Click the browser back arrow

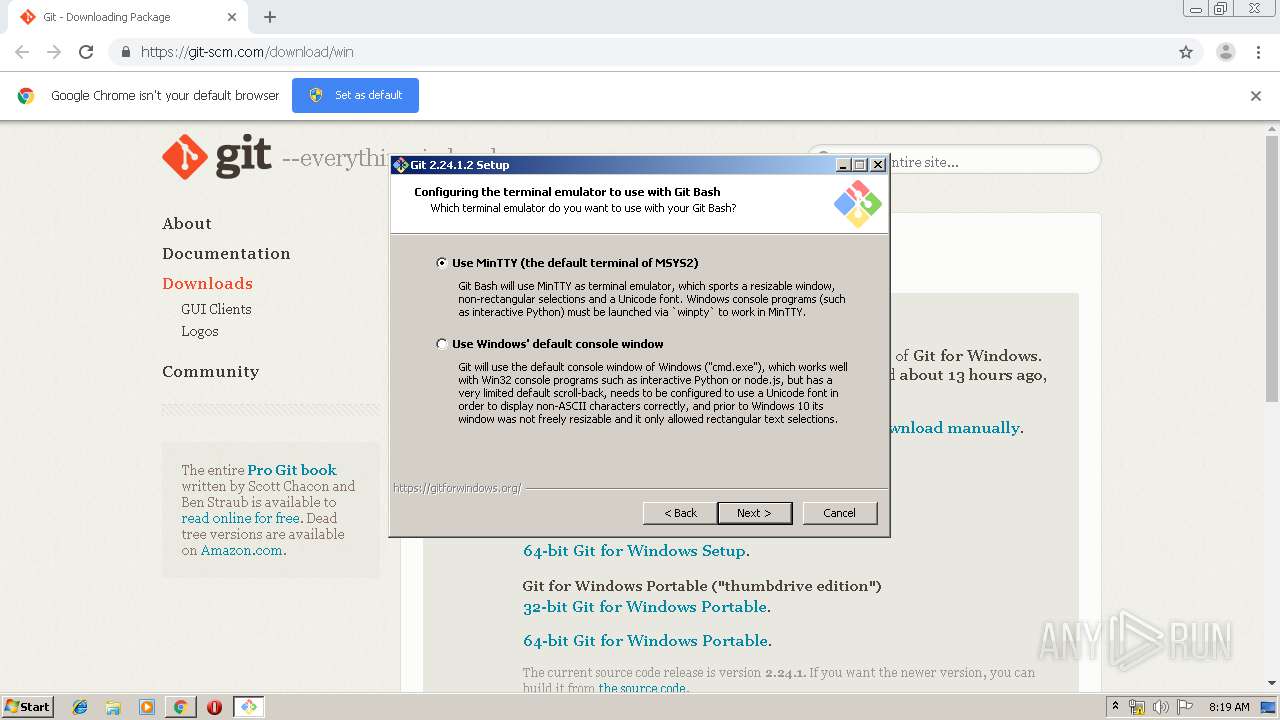pos(22,52)
